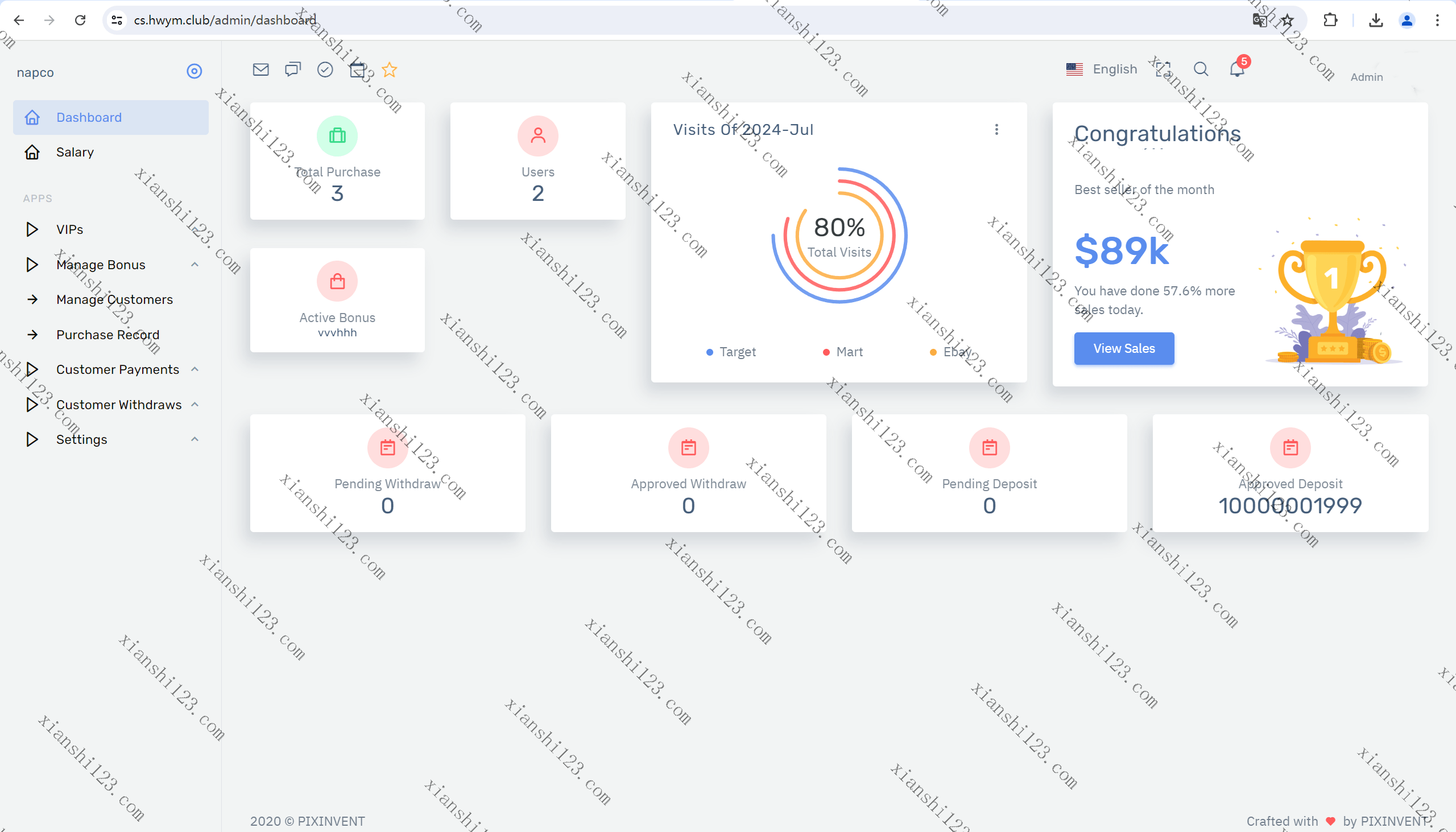Screen dimensions: 1456x832
Task: Click the VIPs play-triangle icon
Action: pyautogui.click(x=32, y=229)
